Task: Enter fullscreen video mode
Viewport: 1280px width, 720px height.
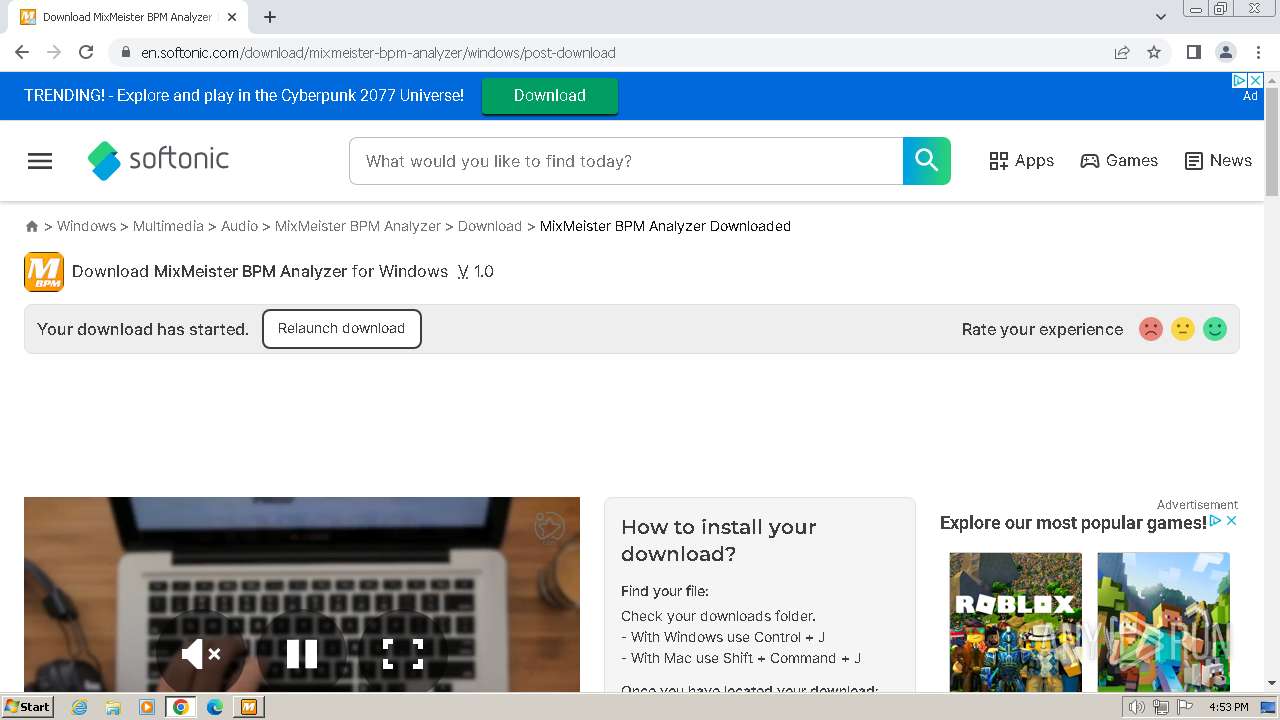Action: click(x=403, y=654)
